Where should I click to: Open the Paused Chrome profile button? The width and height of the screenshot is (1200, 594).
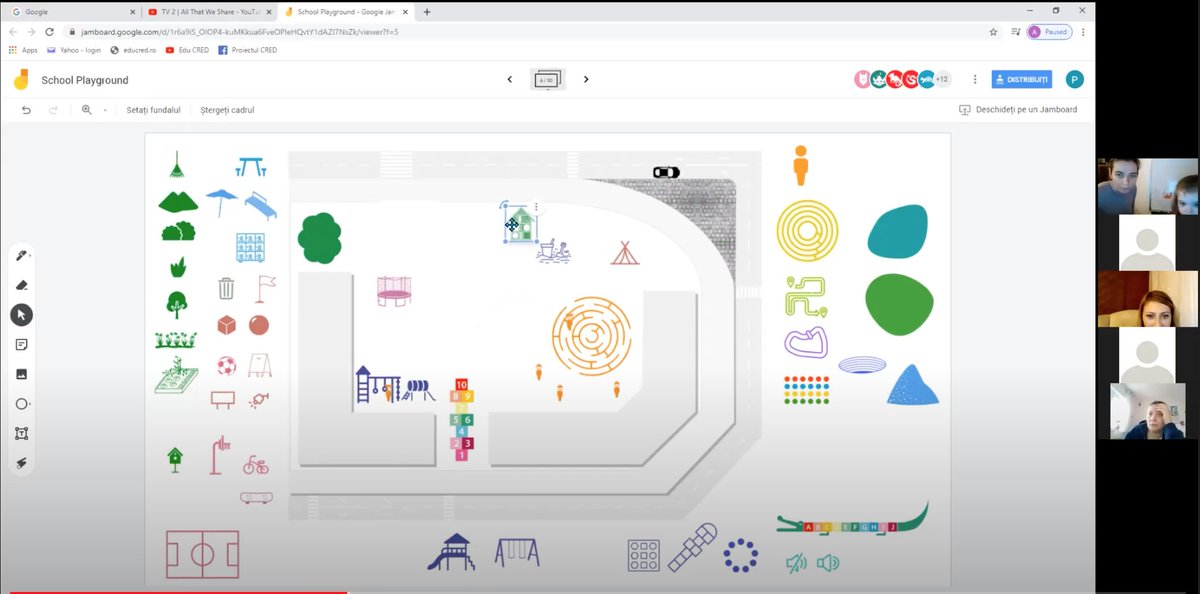(x=1050, y=31)
